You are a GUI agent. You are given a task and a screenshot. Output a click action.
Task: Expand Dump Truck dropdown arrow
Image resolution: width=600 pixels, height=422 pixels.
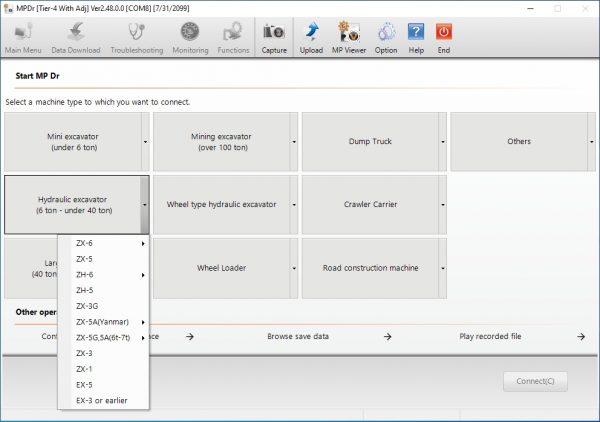pos(443,142)
